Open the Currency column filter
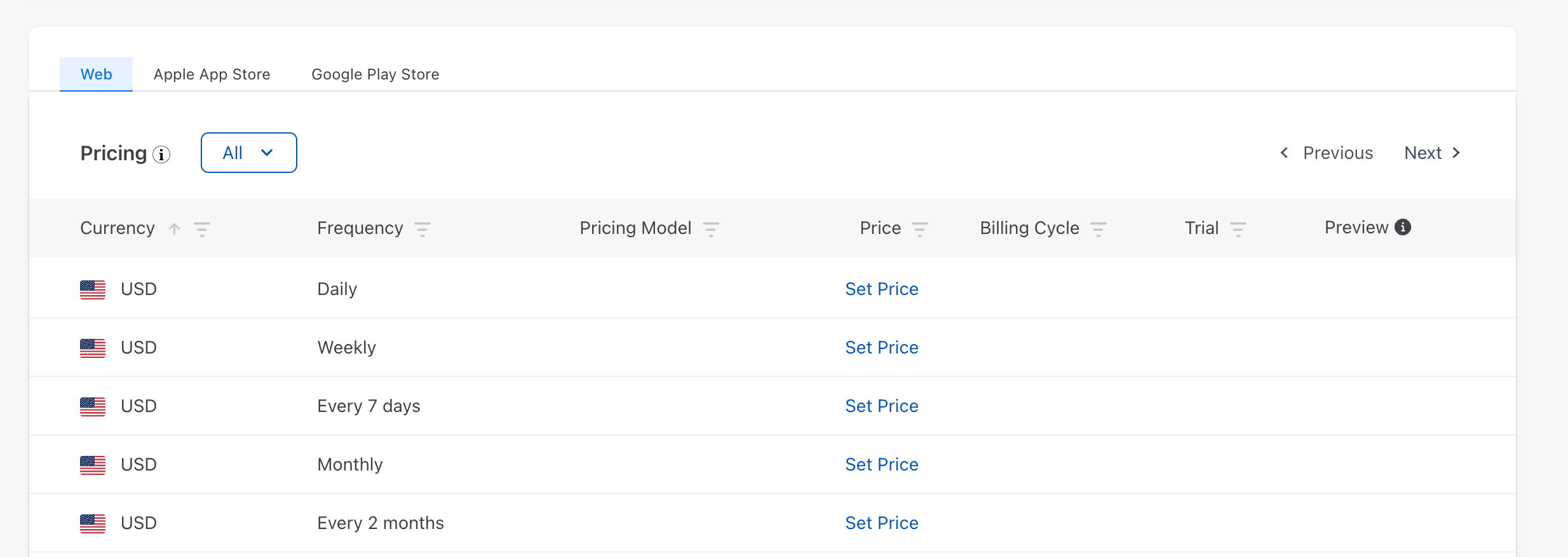Screen dimensions: 1568x557 202,229
